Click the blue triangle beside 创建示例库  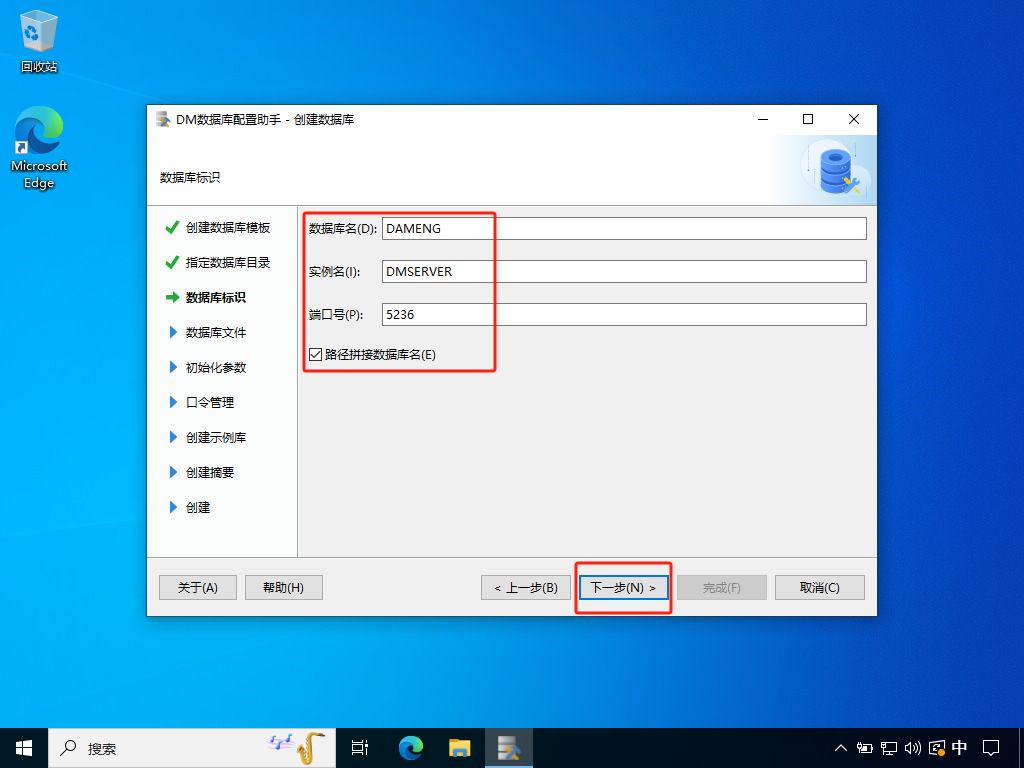[x=173, y=437]
